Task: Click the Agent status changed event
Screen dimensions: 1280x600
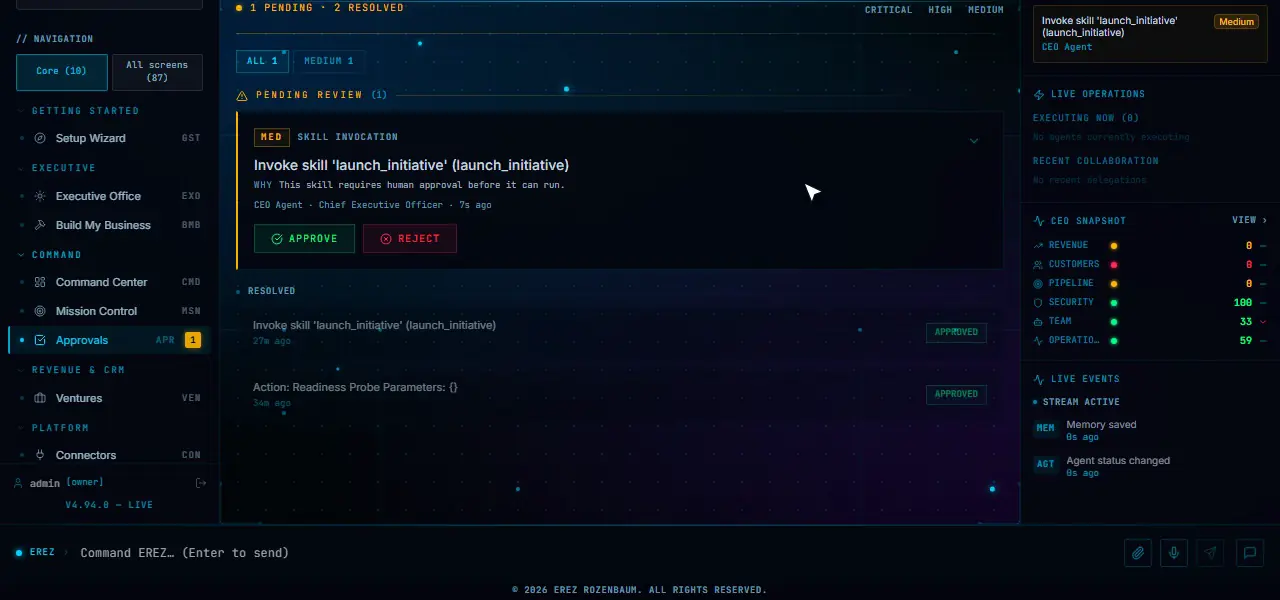Action: [x=1150, y=466]
